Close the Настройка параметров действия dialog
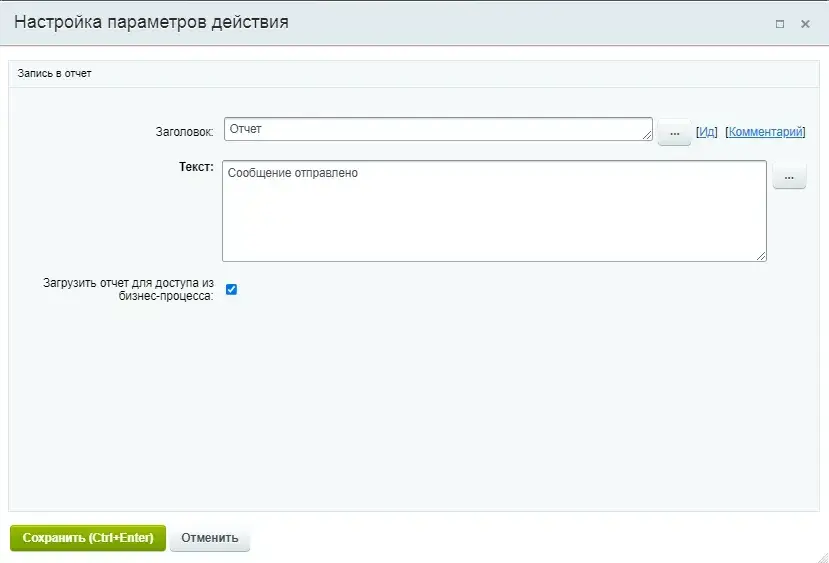The image size is (829, 563). point(805,24)
